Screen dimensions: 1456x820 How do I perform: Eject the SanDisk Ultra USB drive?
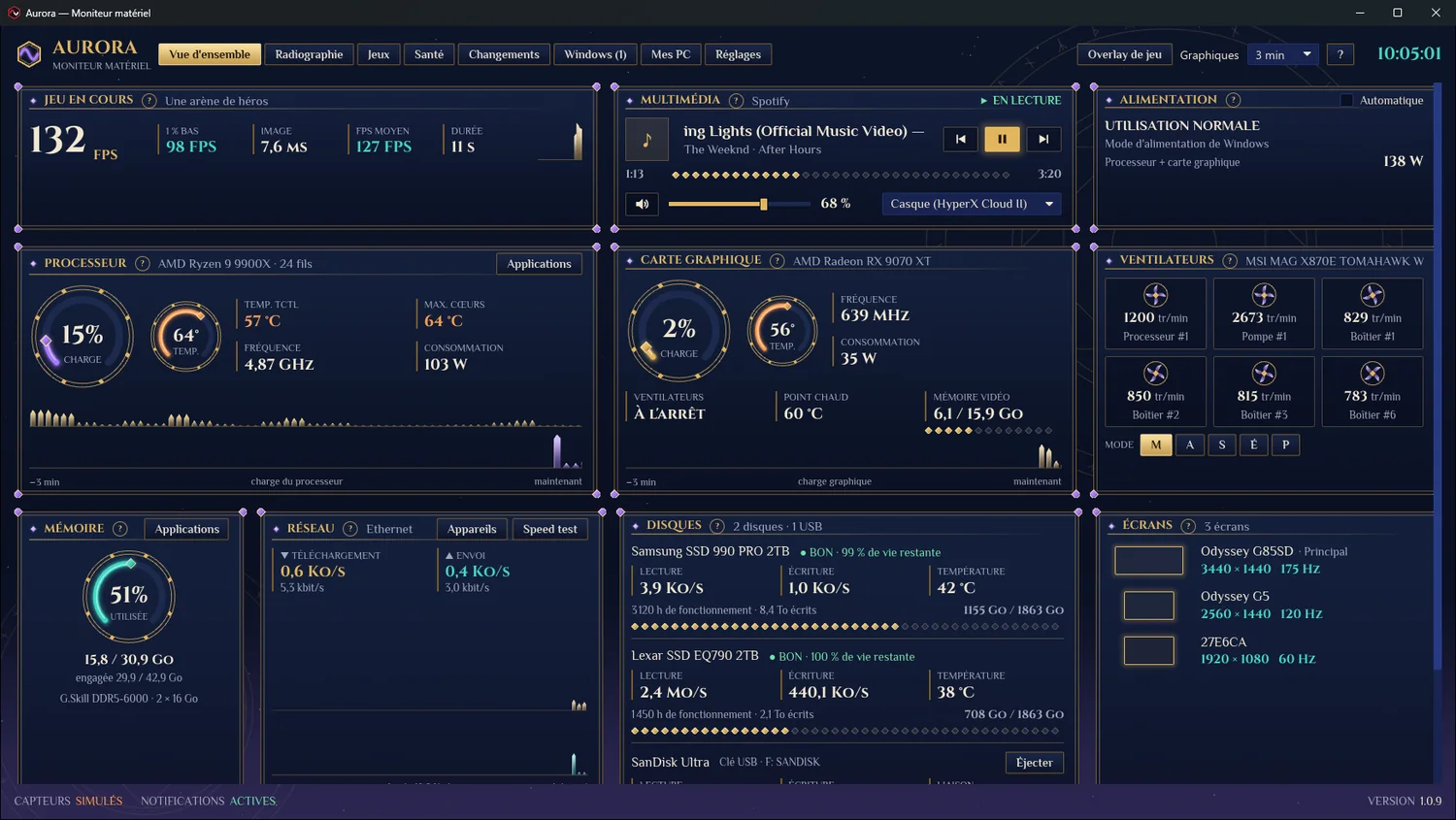tap(1035, 763)
